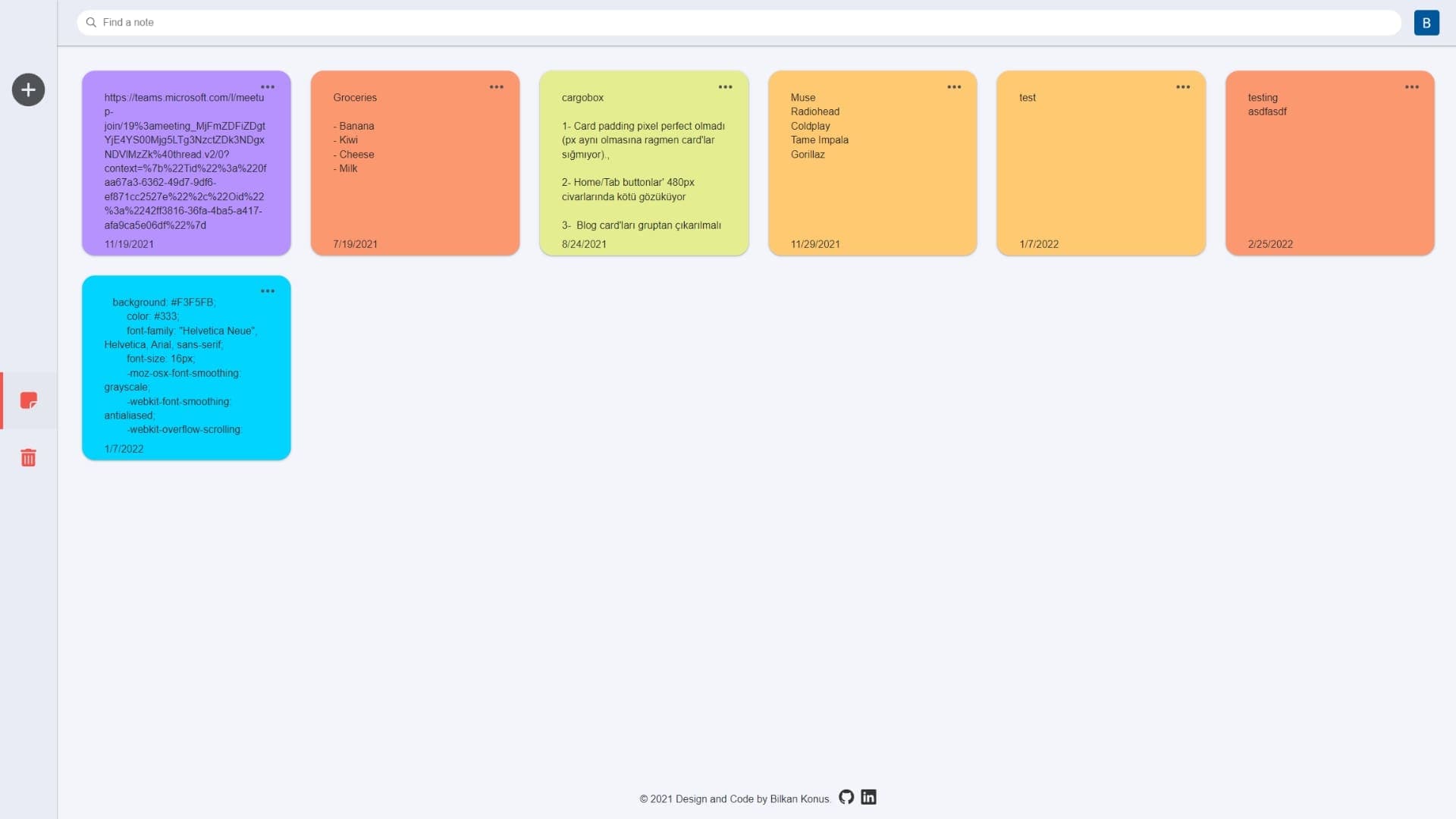Select the Groceries note card
This screenshot has width=1456, height=819.
point(416,163)
